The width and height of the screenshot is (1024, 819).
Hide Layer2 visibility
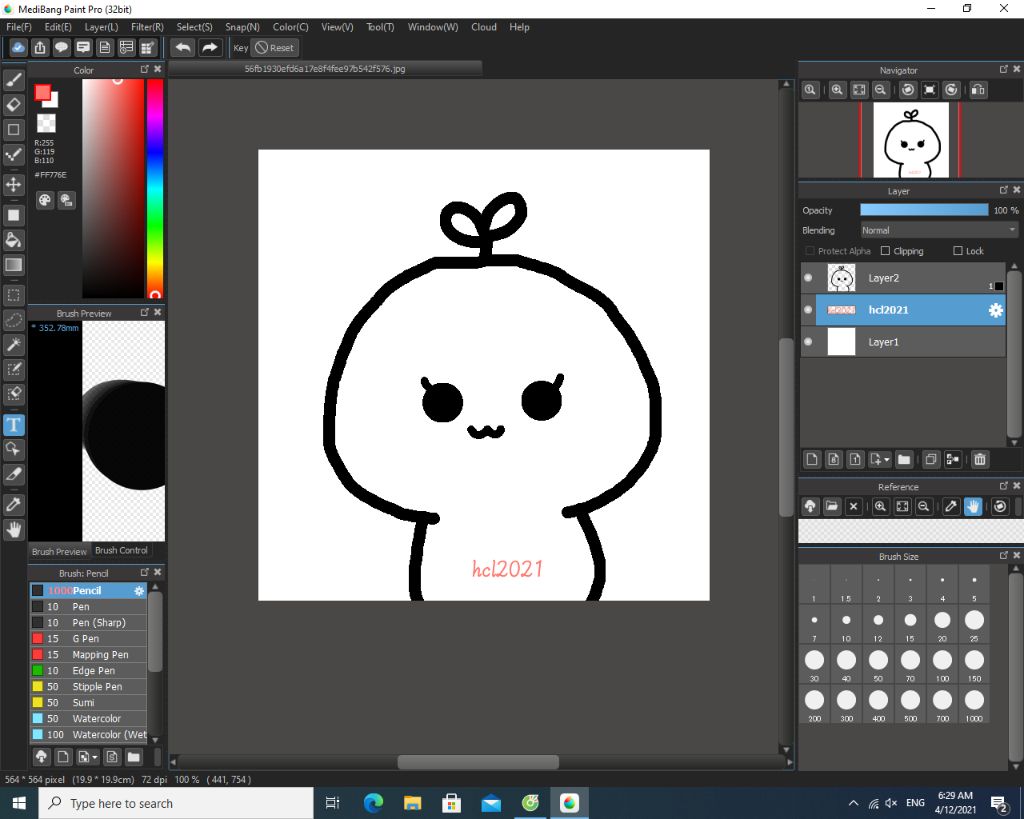[x=808, y=278]
